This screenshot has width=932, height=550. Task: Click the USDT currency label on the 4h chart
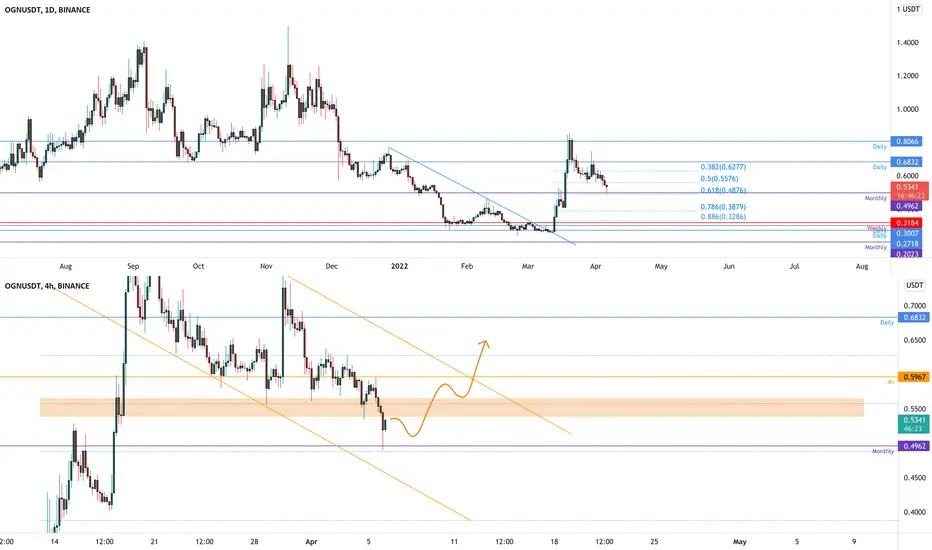914,285
